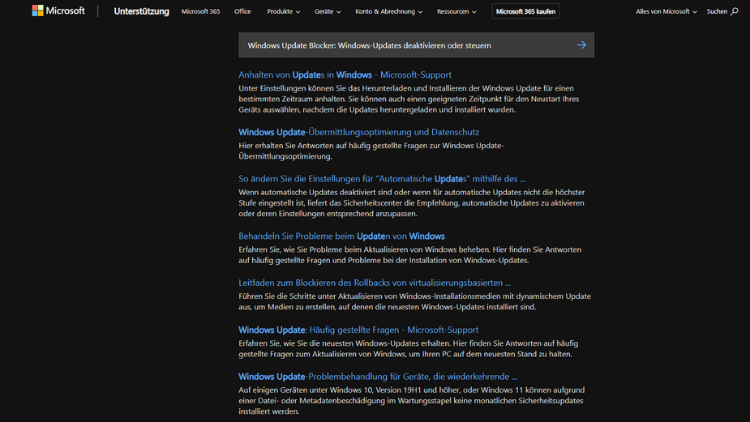Expand Produkte dropdown
This screenshot has height=422, width=750.
283,11
